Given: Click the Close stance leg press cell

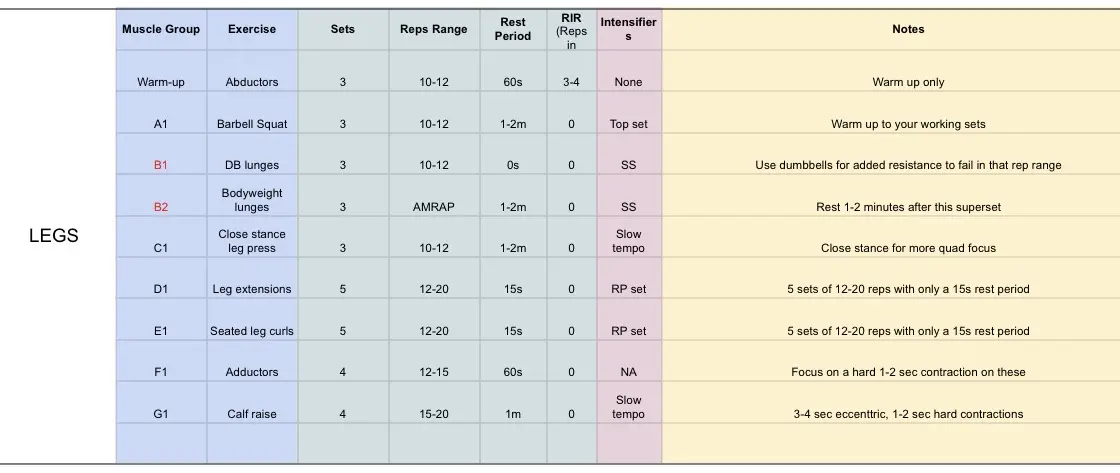Looking at the screenshot, I should tap(252, 241).
